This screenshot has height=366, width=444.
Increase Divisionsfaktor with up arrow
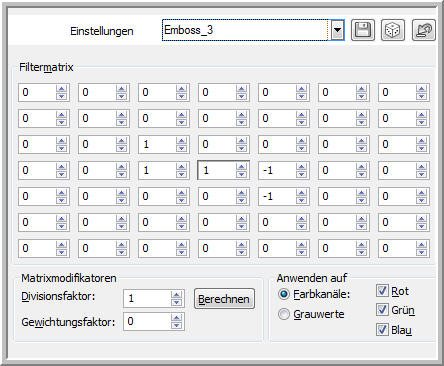[176, 295]
